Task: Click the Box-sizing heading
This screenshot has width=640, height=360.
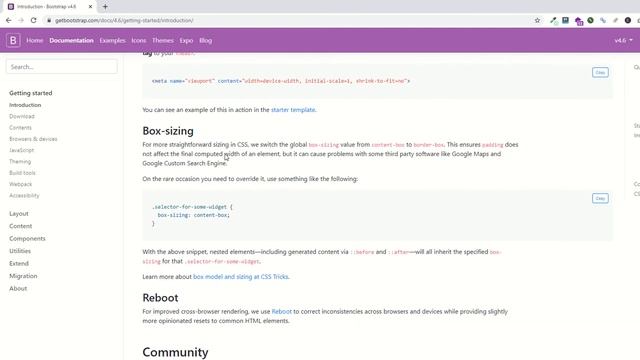Action: (x=168, y=131)
